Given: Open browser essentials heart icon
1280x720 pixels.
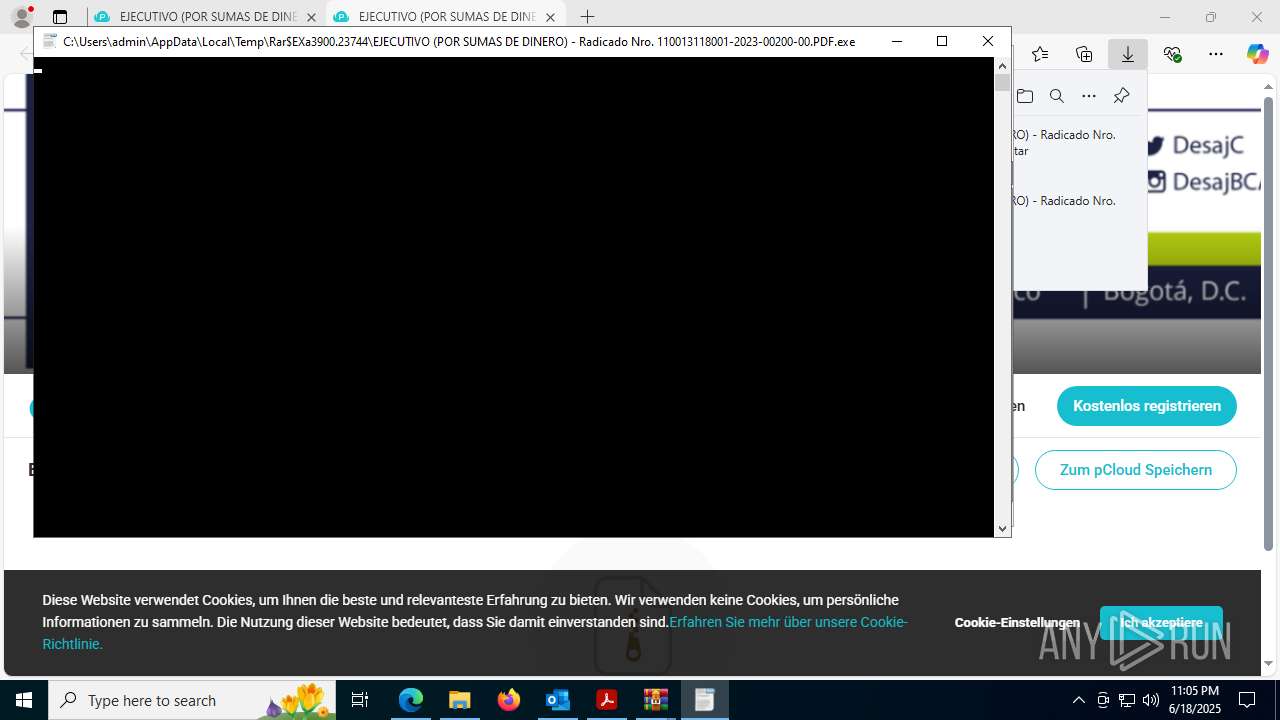Looking at the screenshot, I should pos(1172,54).
